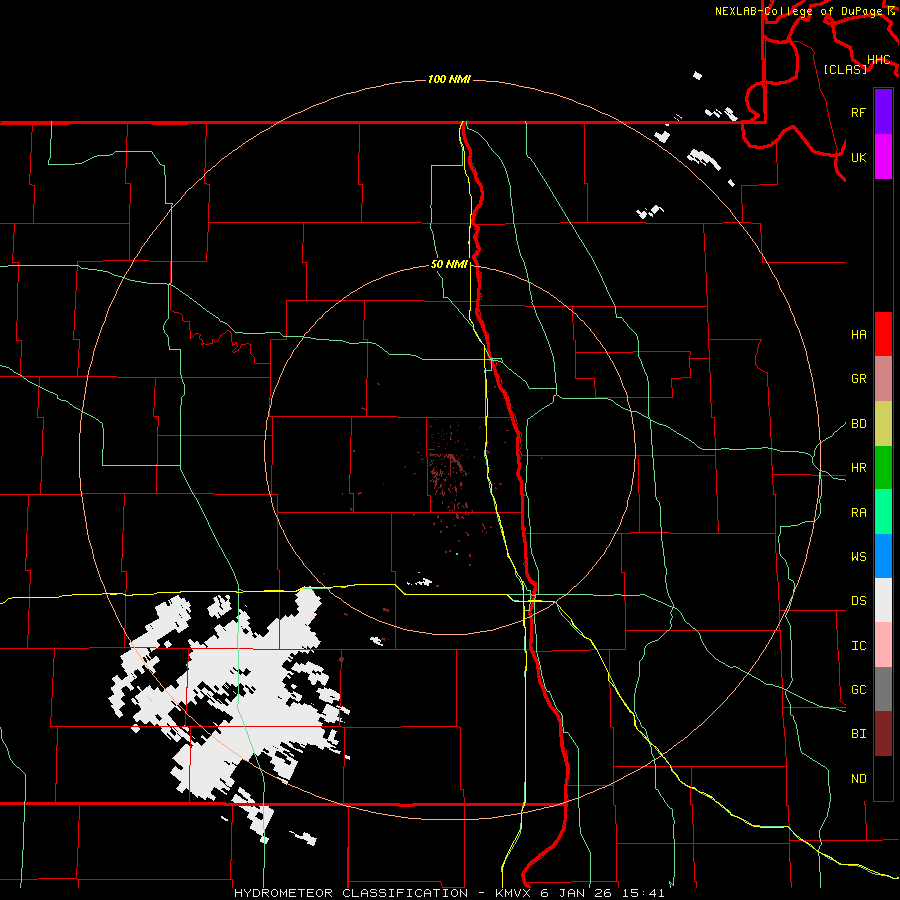900x900 pixels.
Task: Click the dark green HR legend swatch
Action: (883, 468)
